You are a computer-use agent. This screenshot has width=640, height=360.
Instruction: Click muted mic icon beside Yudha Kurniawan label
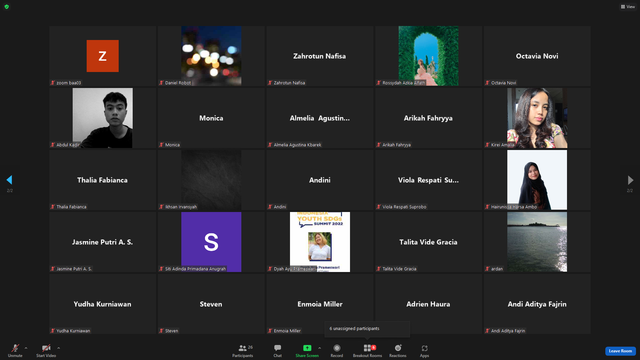[53, 331]
